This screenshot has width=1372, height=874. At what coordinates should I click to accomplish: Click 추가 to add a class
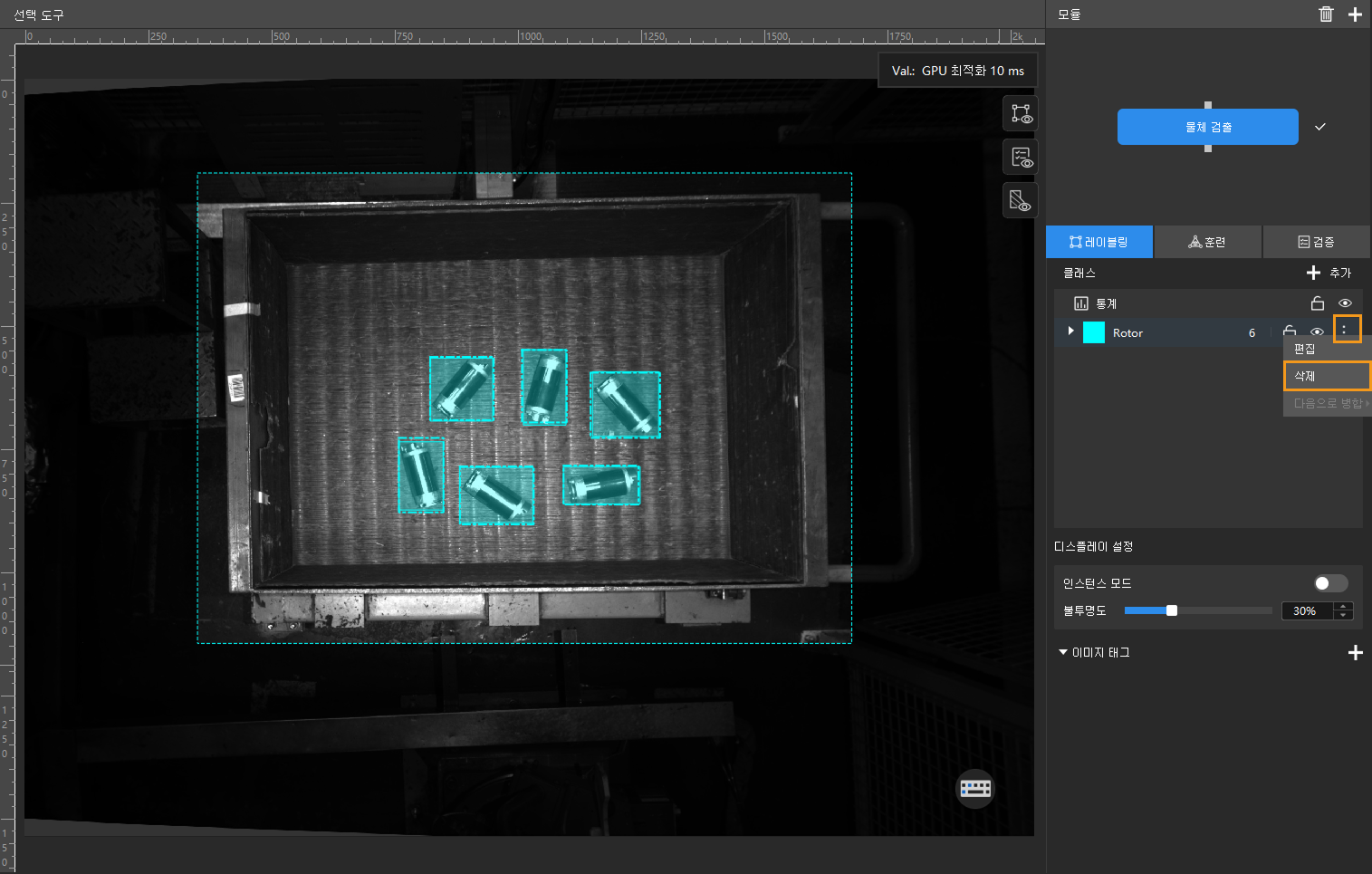1329,273
